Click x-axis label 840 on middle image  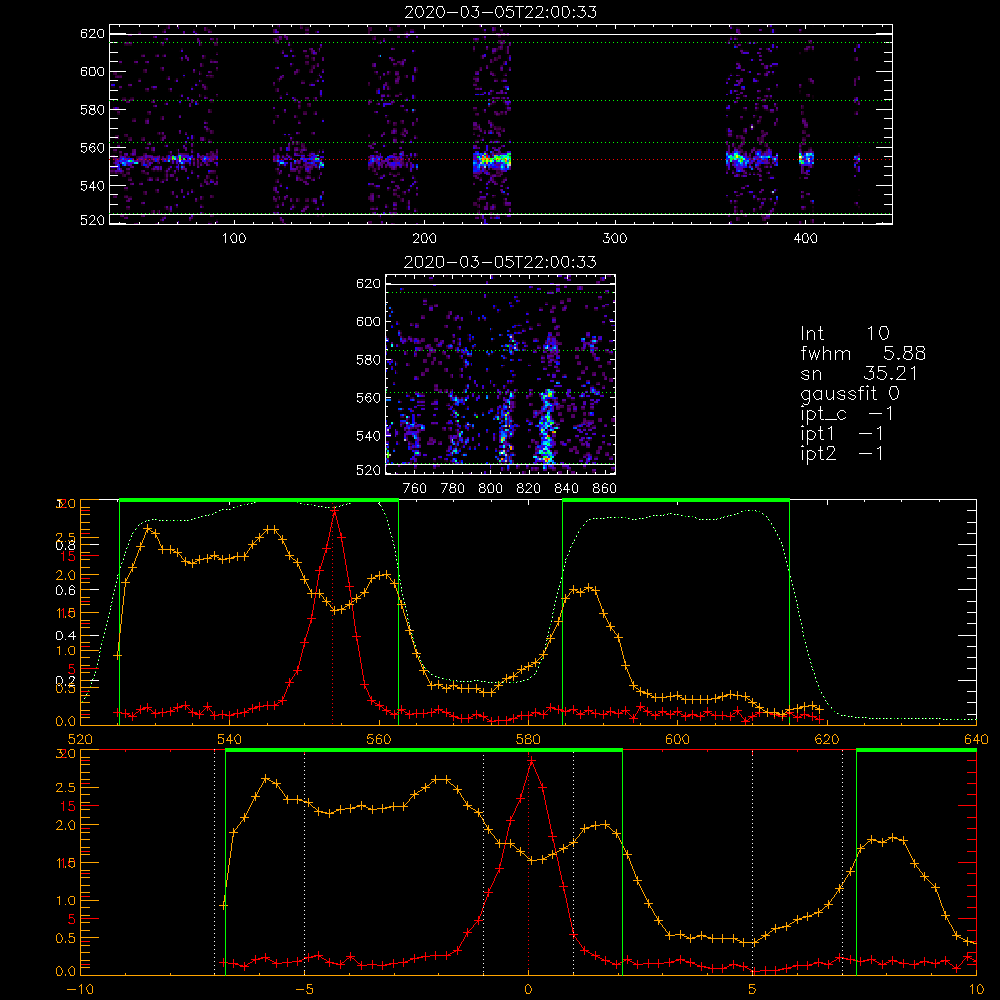coord(566,489)
